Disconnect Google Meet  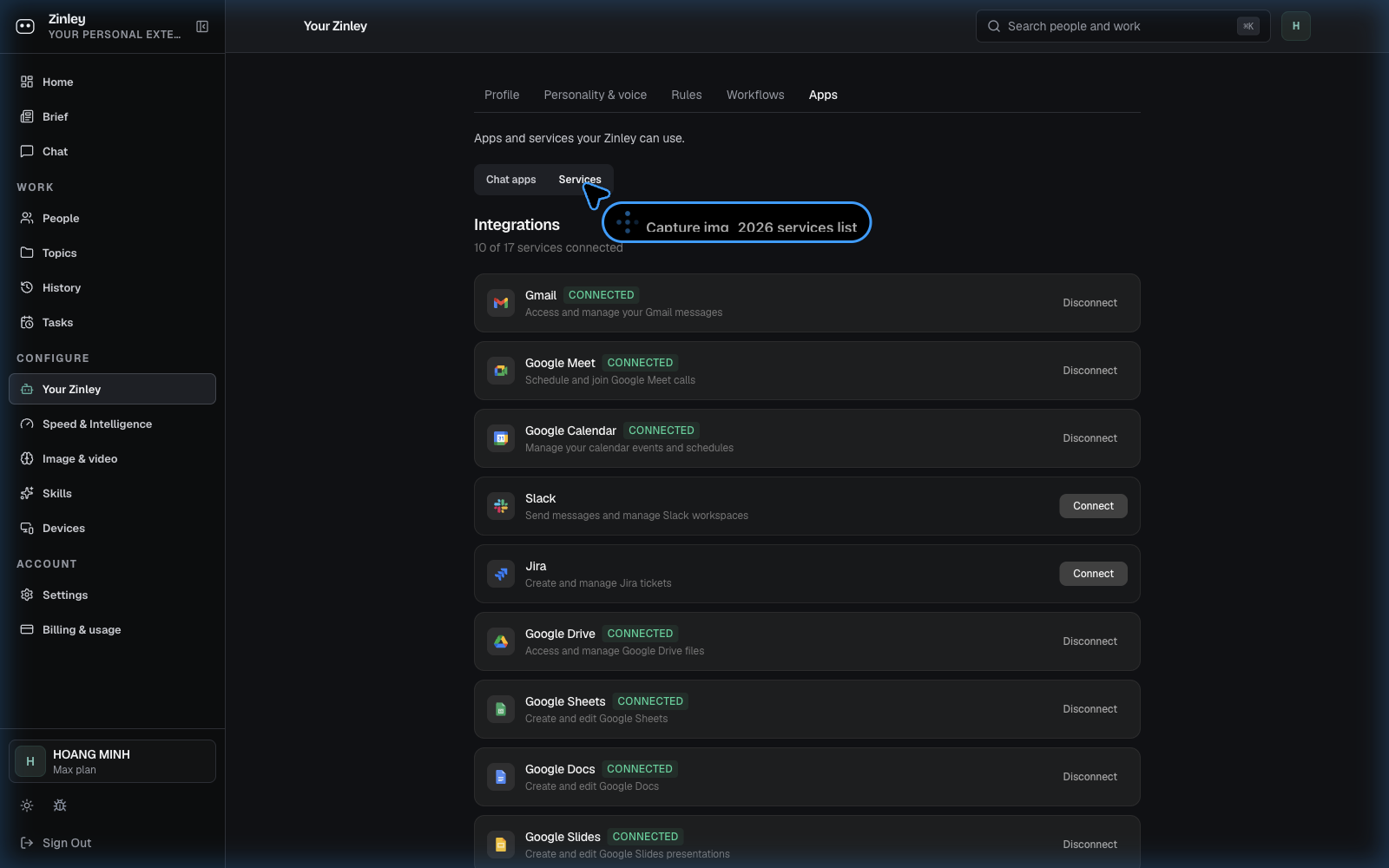pos(1090,371)
